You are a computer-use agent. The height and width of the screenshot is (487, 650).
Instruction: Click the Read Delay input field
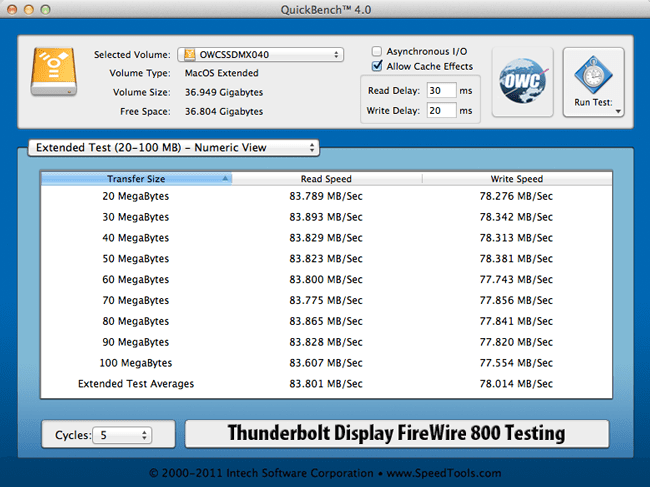(x=440, y=89)
